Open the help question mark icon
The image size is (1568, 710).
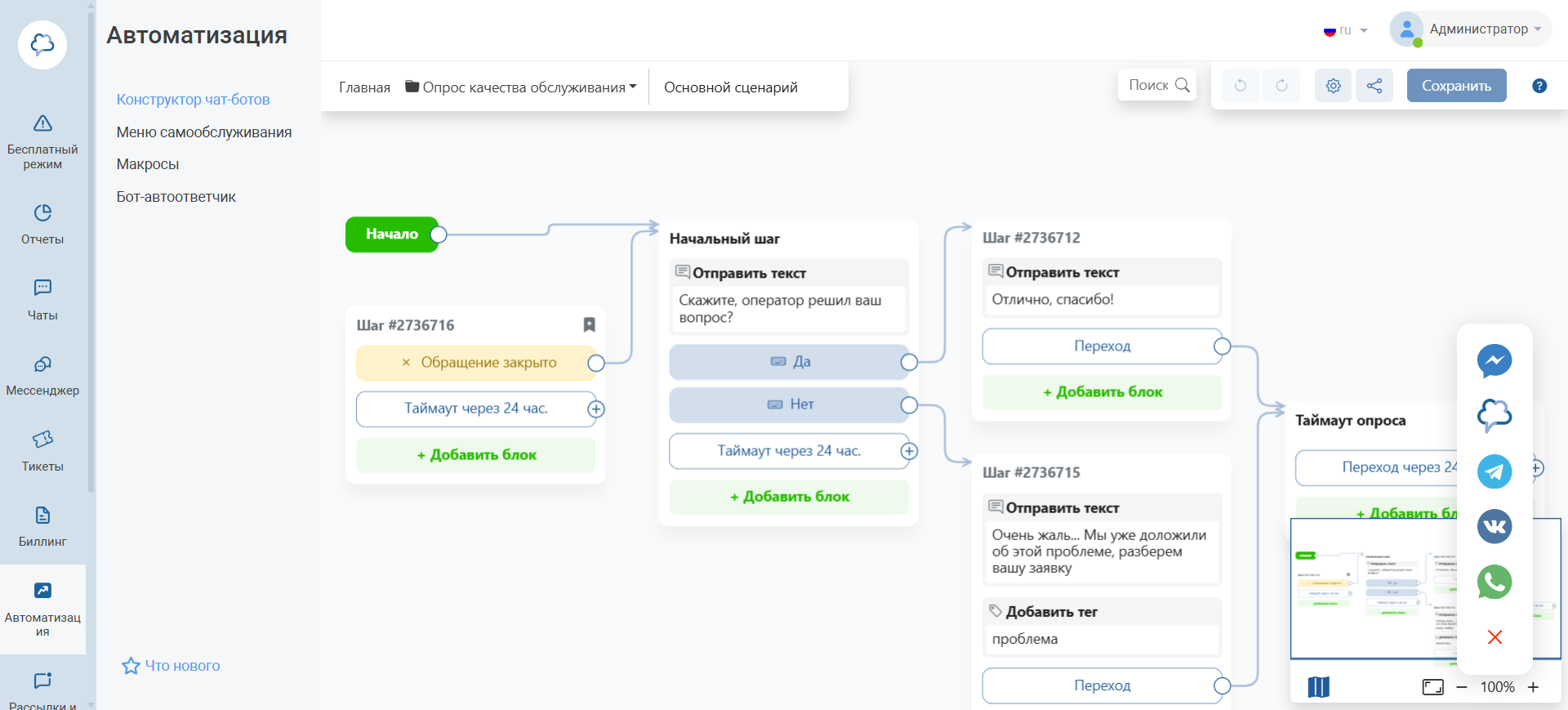(x=1539, y=86)
